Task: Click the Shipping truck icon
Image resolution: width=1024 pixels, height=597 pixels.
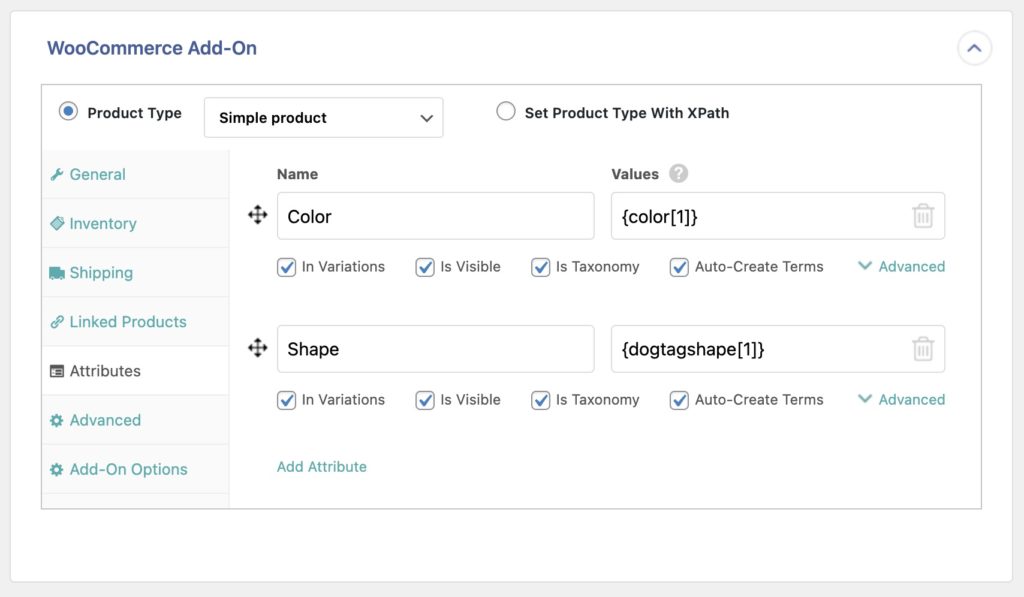Action: 60,272
